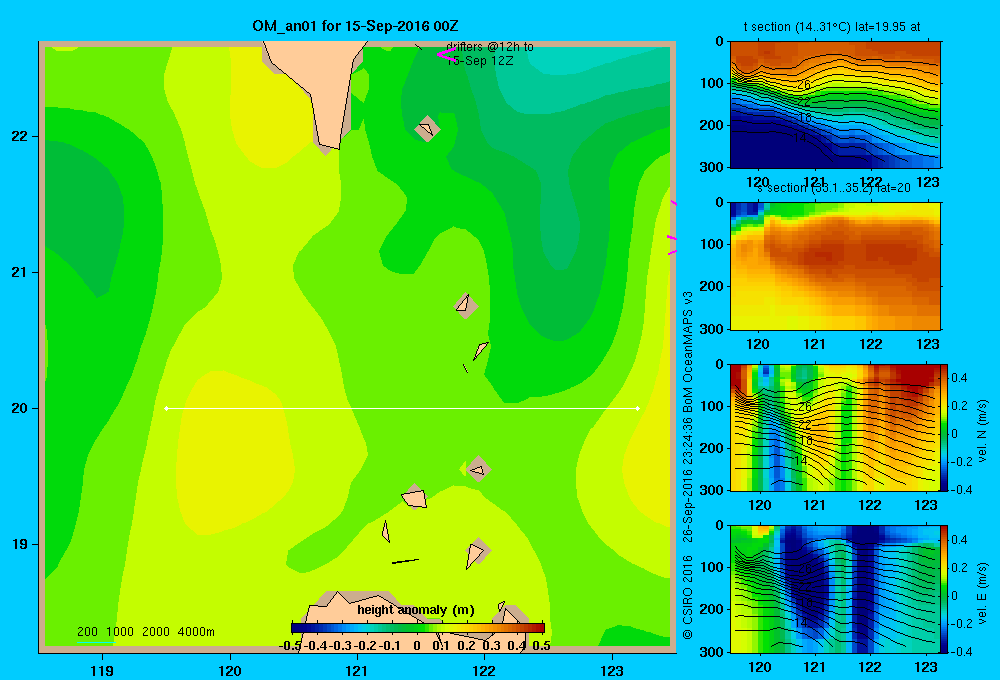Click latitude tick 22 on the main map
The height and width of the screenshot is (680, 1000).
[20, 136]
